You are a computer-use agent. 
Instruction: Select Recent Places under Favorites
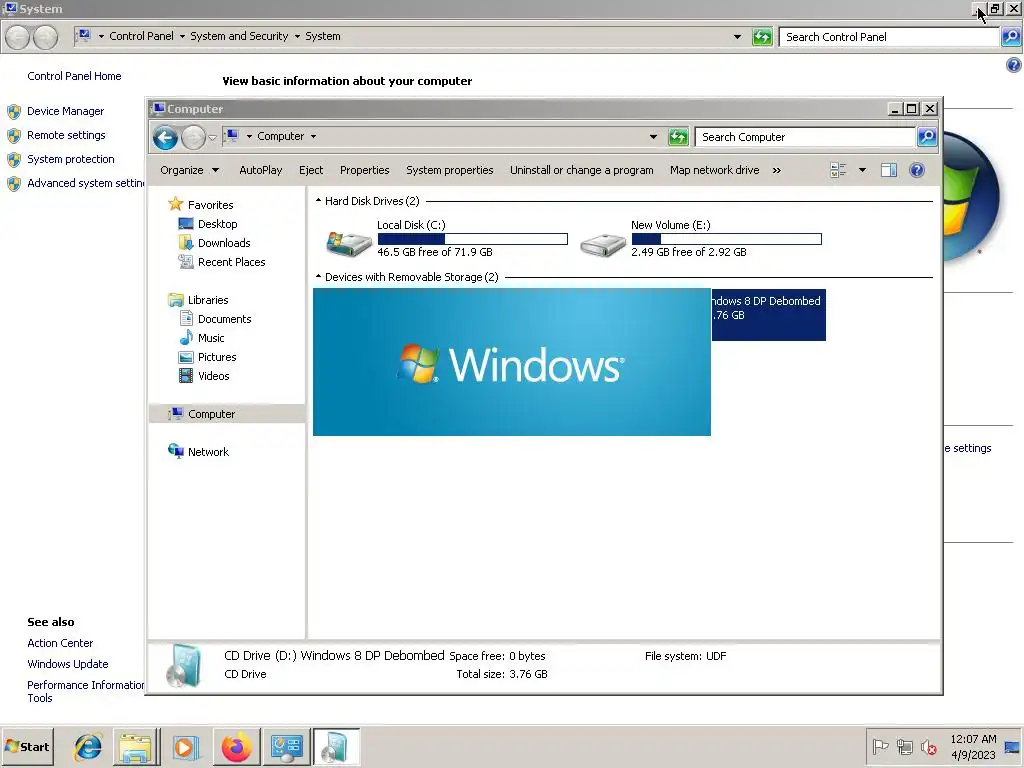click(x=231, y=261)
